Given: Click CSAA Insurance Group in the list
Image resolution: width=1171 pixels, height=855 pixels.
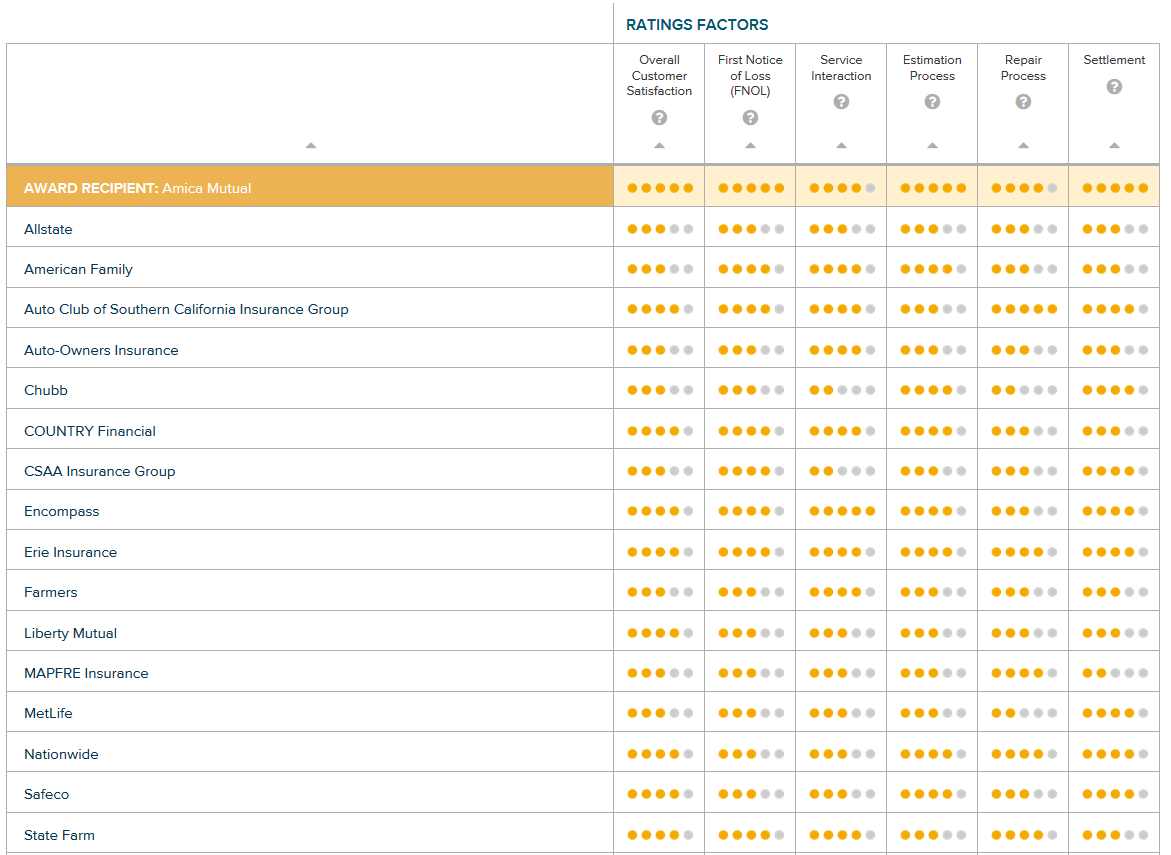Looking at the screenshot, I should (99, 471).
